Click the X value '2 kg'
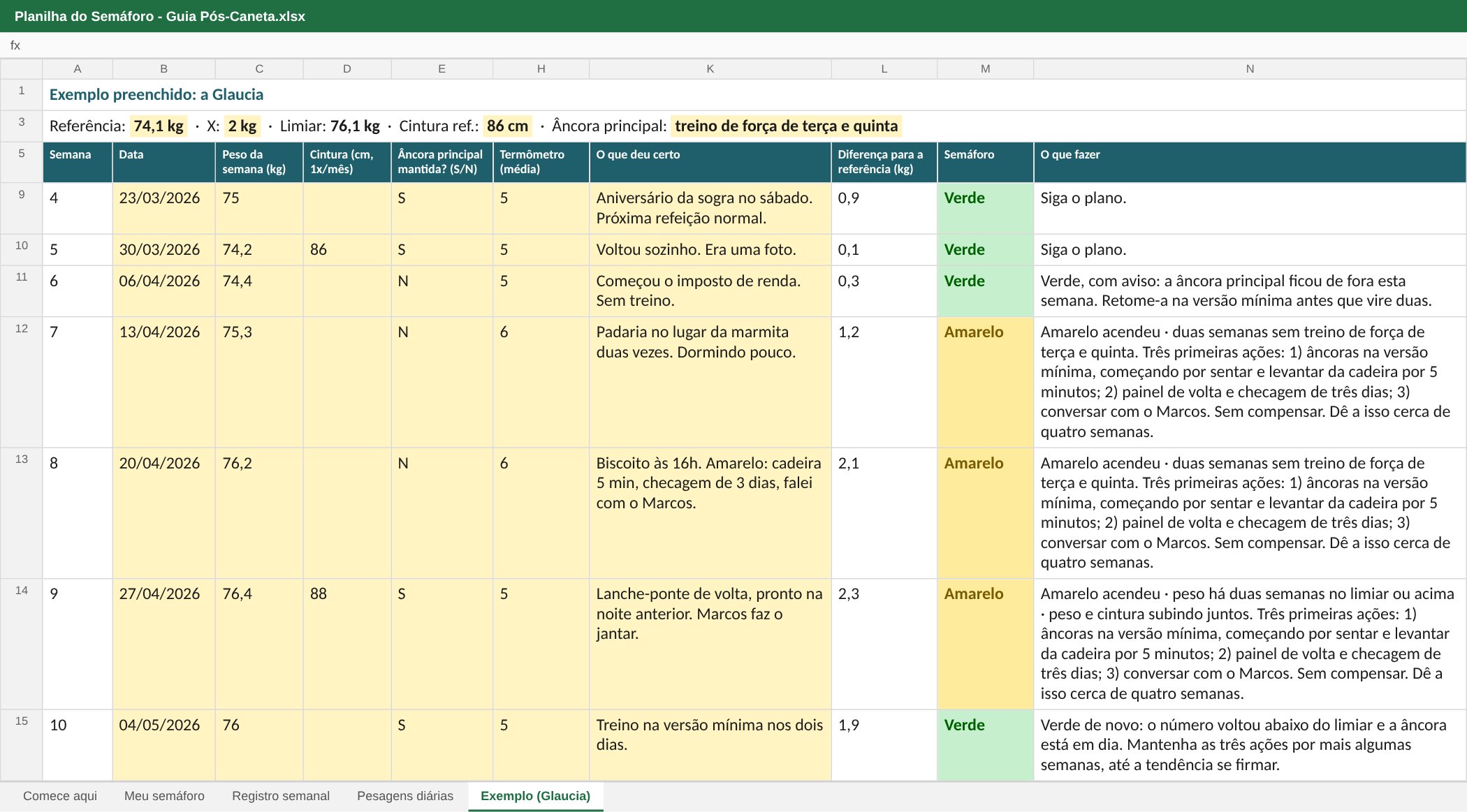Viewport: 1467px width, 812px height. (242, 126)
